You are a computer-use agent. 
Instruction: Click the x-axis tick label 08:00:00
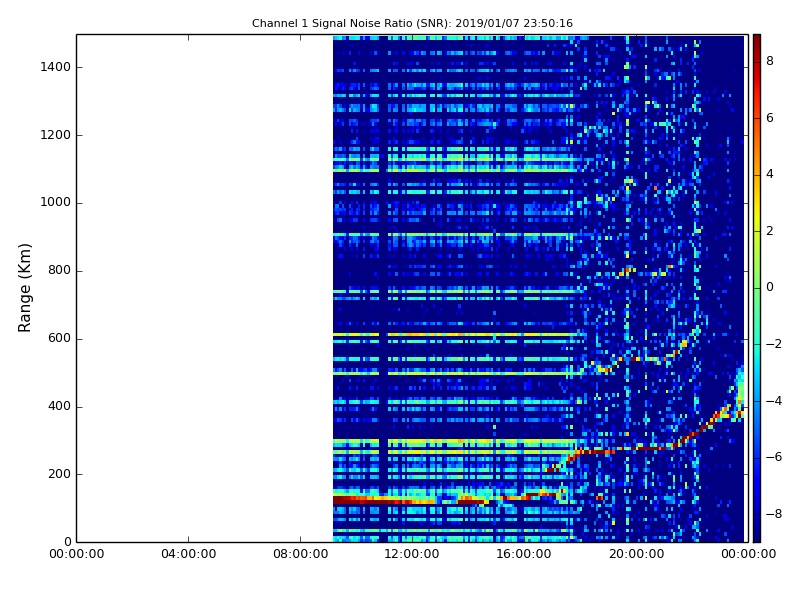(x=301, y=554)
